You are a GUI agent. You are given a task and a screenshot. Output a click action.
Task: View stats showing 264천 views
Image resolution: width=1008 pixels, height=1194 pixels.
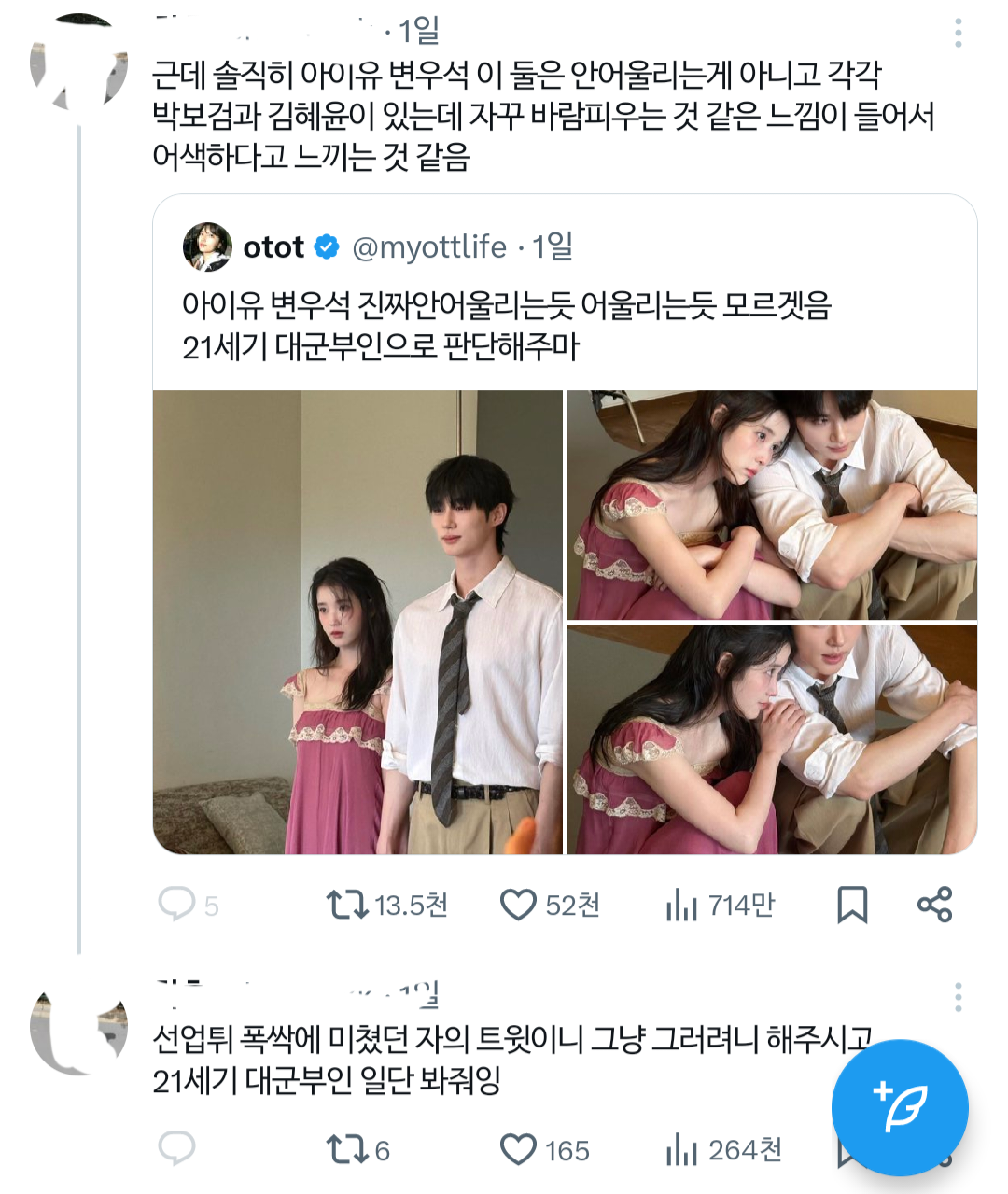[x=682, y=1149]
